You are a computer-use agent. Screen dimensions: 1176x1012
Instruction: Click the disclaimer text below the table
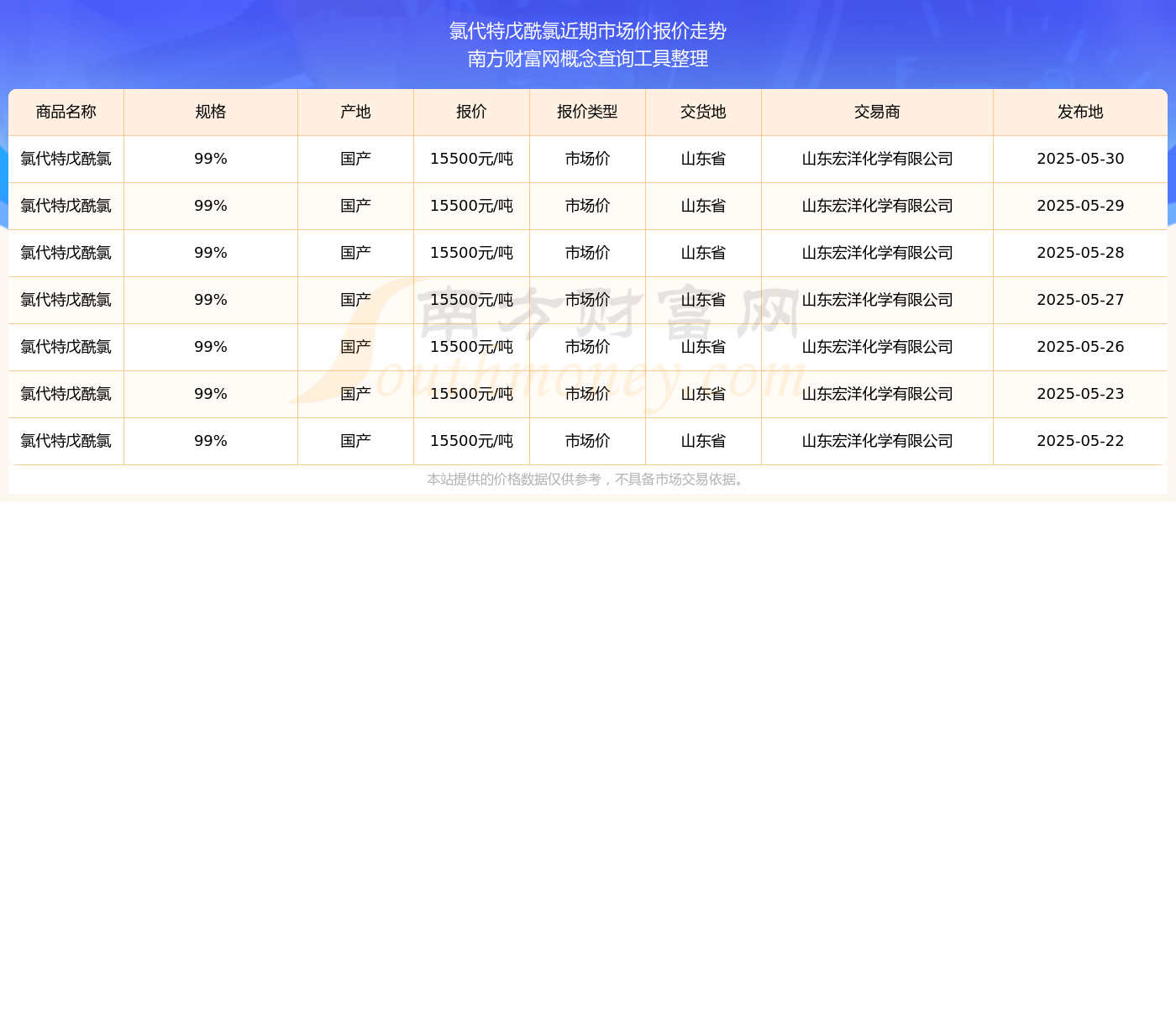[x=588, y=480]
